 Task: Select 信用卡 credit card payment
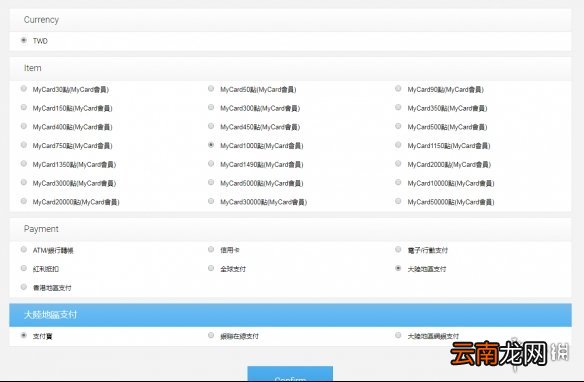211,249
